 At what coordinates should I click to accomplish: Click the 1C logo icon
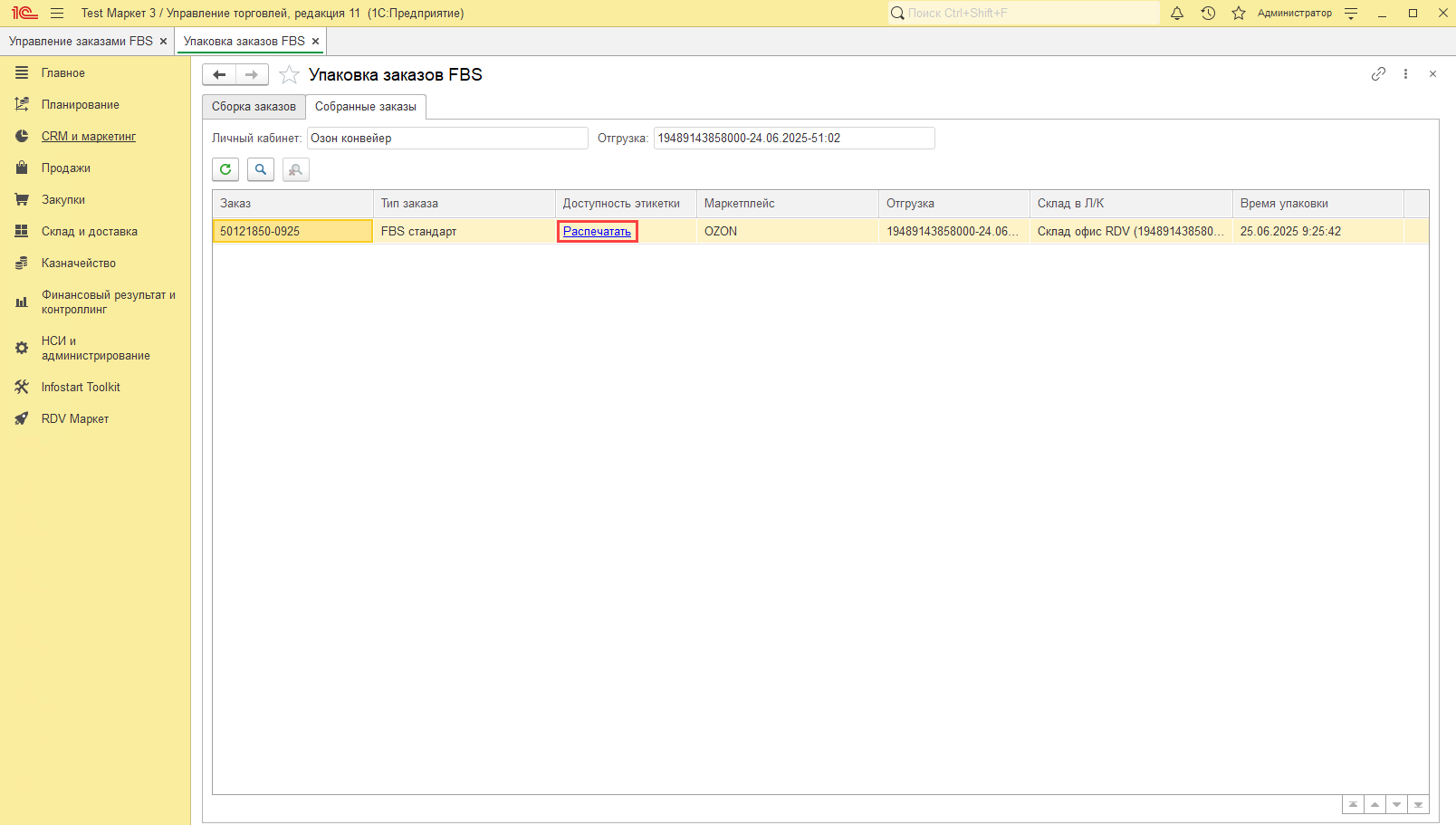[x=24, y=14]
